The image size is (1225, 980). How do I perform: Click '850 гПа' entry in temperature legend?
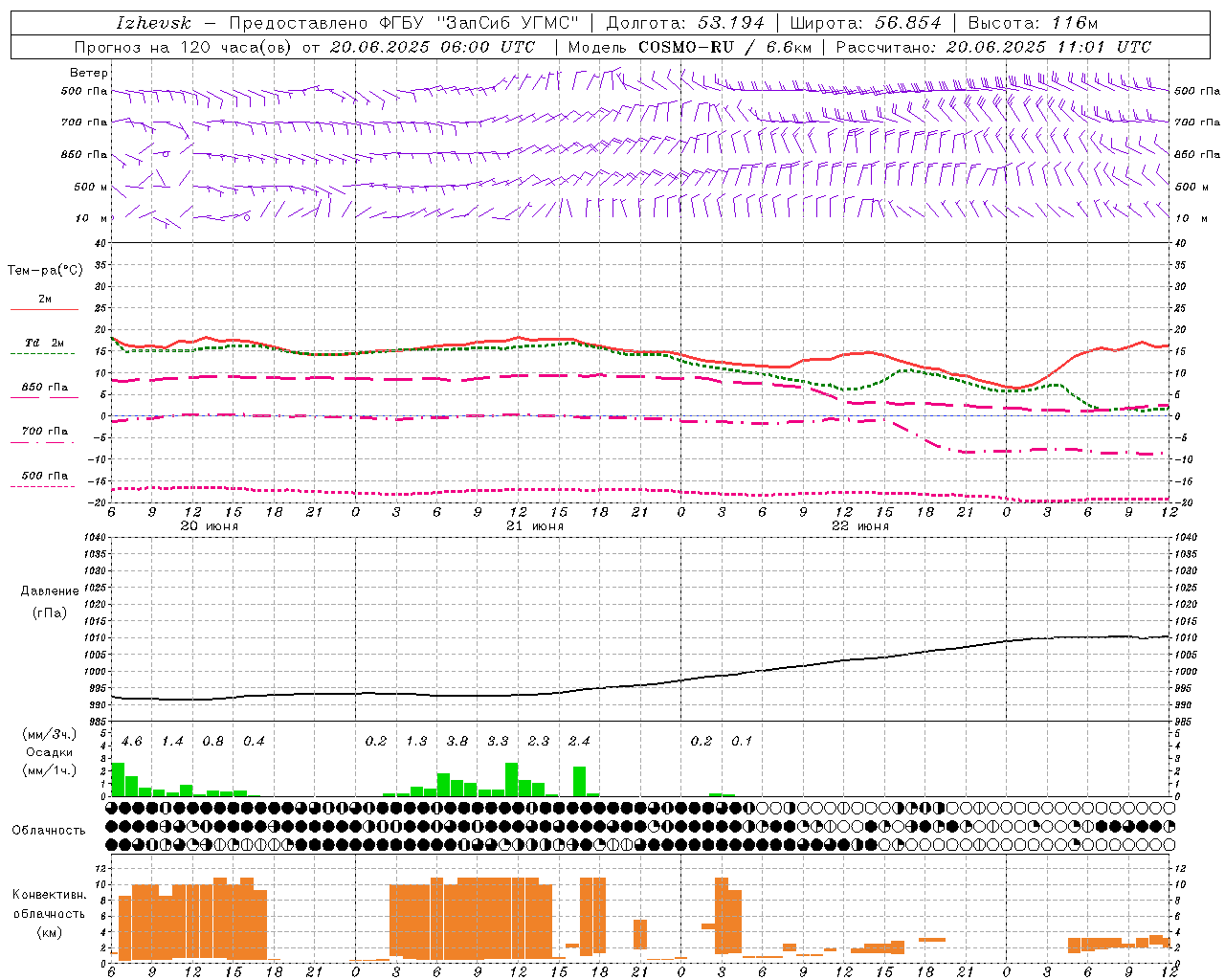coord(45,388)
